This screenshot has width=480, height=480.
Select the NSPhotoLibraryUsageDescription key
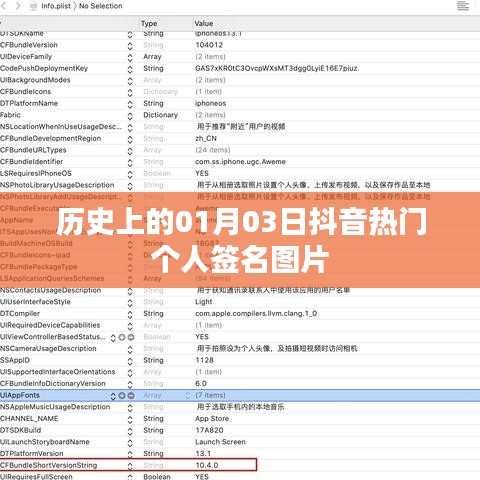pos(57,185)
